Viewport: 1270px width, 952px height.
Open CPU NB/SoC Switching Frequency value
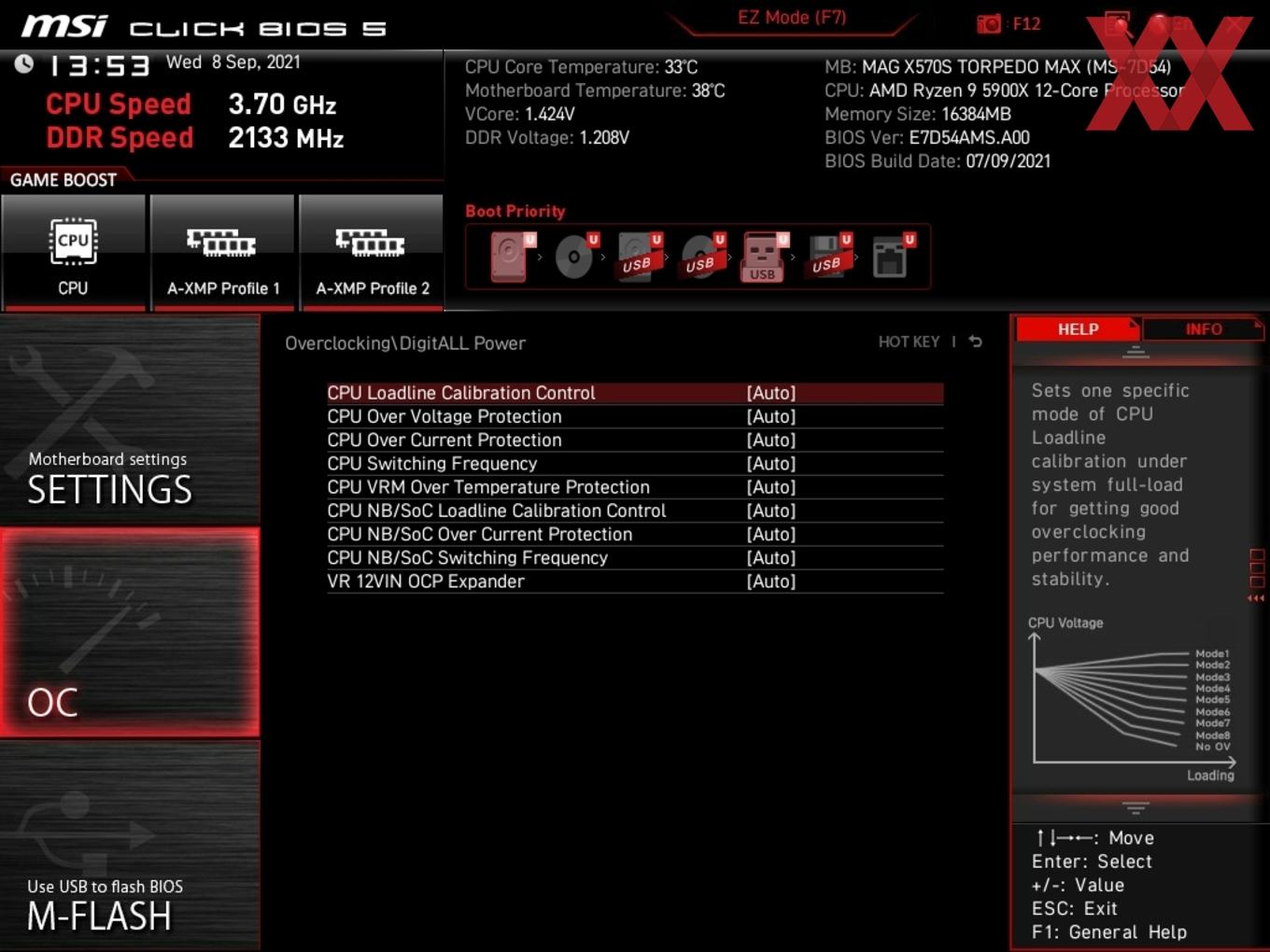coord(771,558)
